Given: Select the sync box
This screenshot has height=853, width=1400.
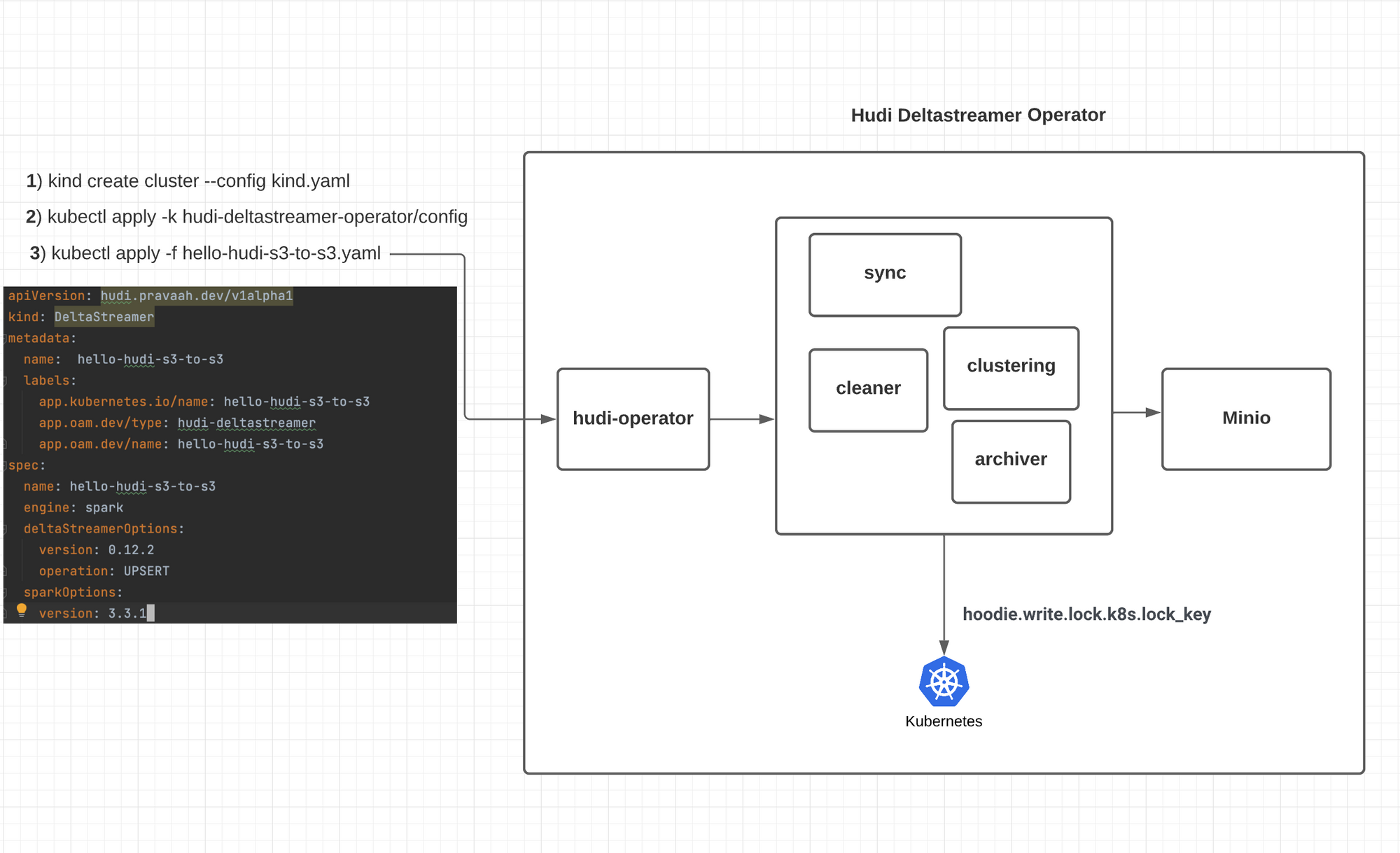Looking at the screenshot, I should (885, 275).
